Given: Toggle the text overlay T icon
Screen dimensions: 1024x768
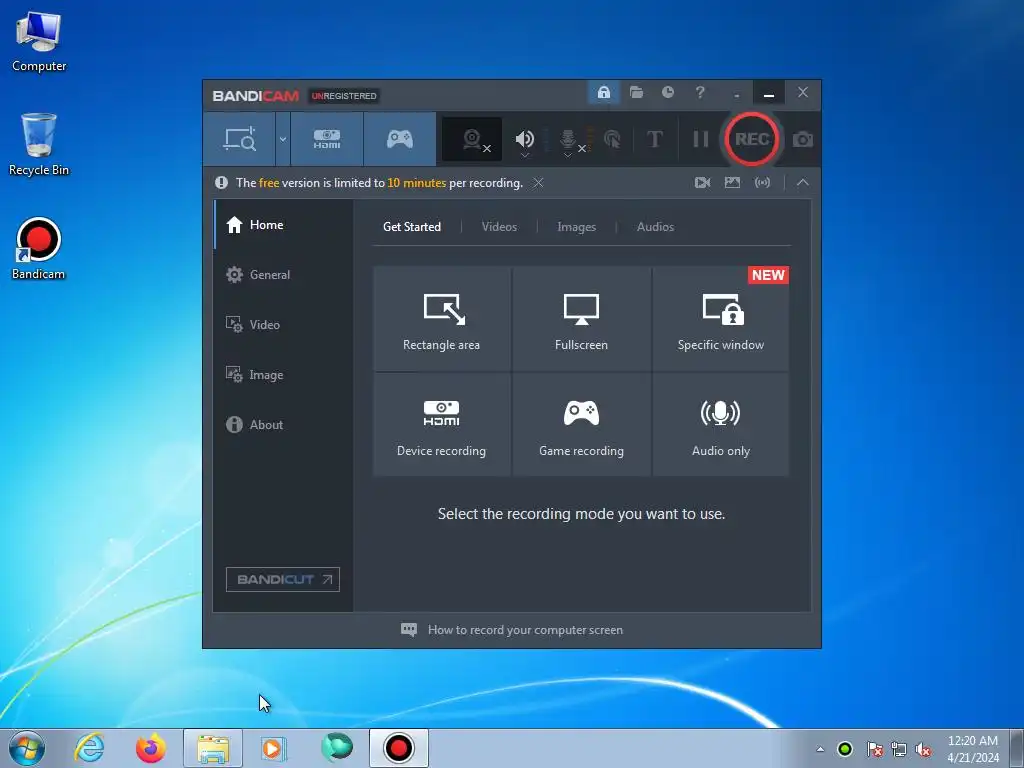Looking at the screenshot, I should pos(654,139).
